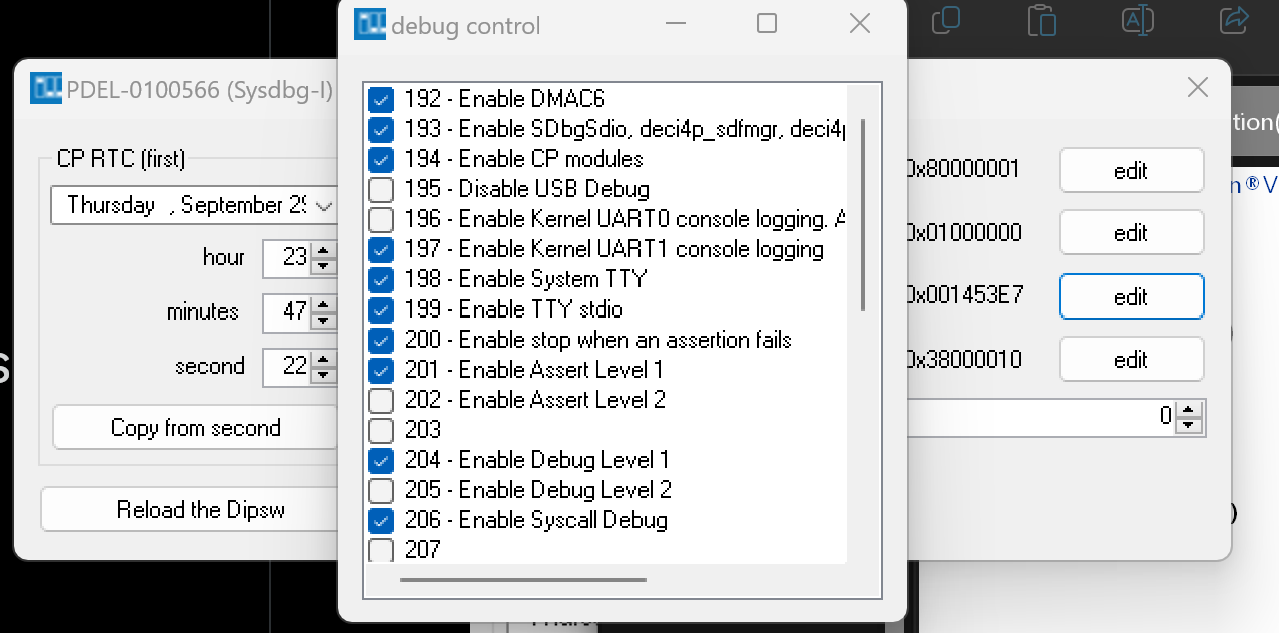Click the Copy from second button
This screenshot has height=634, width=1280.
(196, 428)
